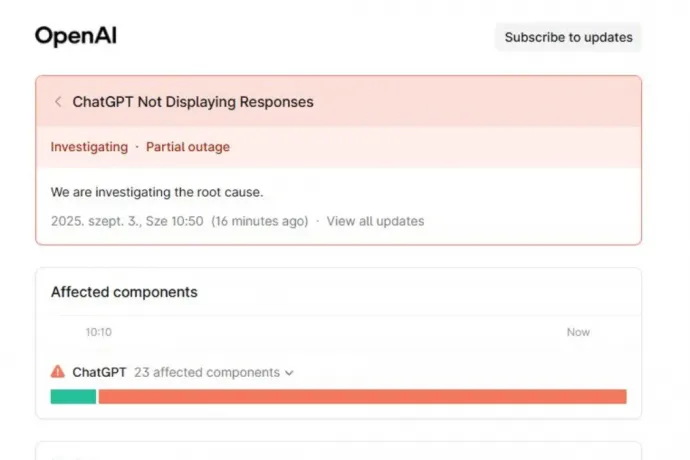The height and width of the screenshot is (460, 690).
Task: Click the Investigating status label
Action: click(89, 147)
